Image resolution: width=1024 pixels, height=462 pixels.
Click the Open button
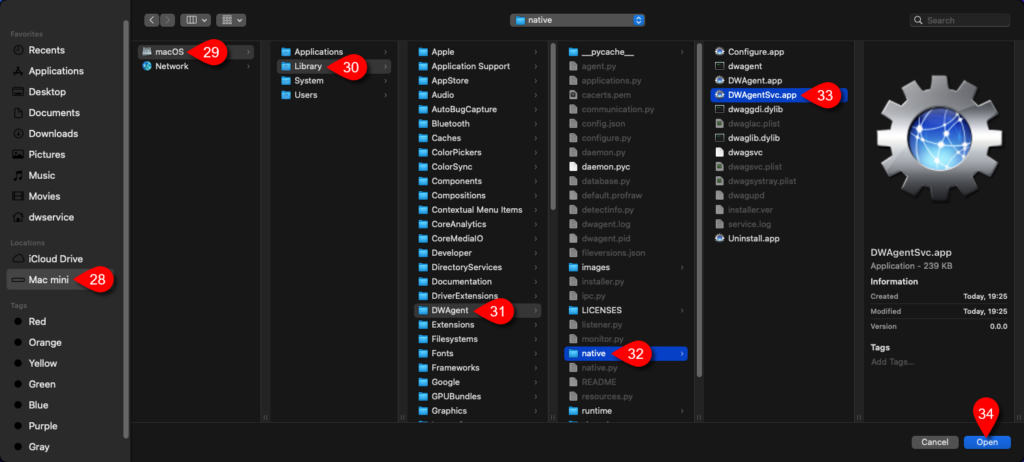coord(987,442)
